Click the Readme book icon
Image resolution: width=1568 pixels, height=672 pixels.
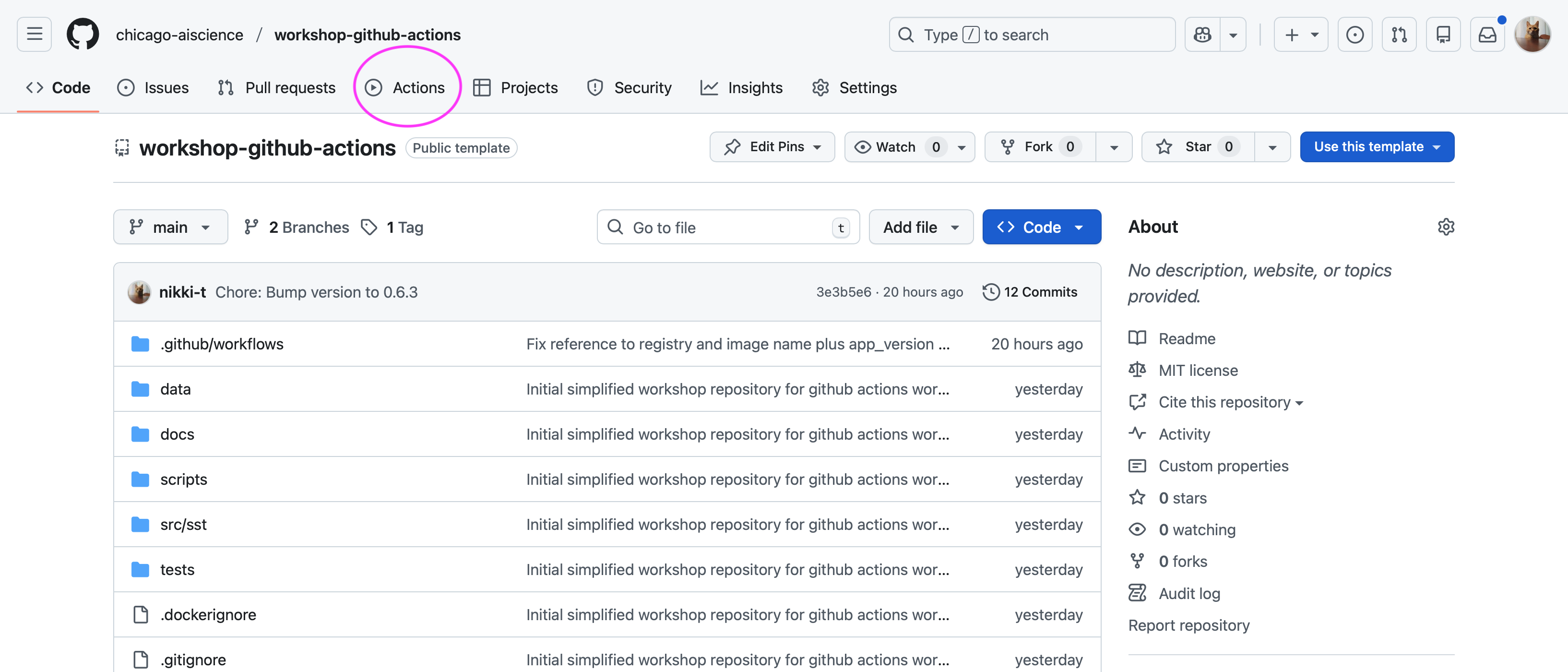coord(1138,338)
